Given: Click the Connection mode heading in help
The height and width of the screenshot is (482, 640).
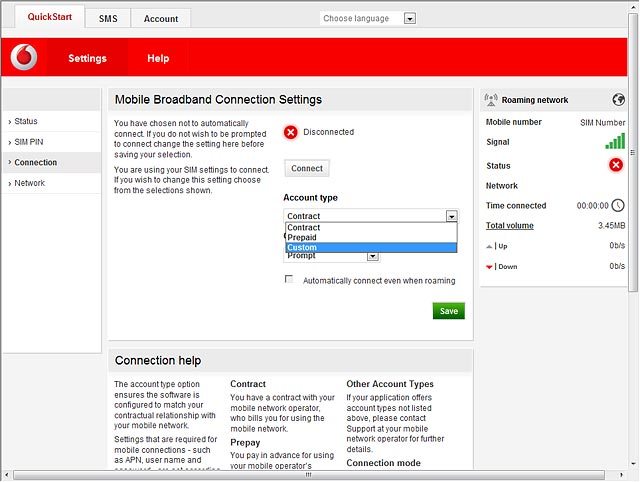Looking at the screenshot, I should click(x=383, y=463).
